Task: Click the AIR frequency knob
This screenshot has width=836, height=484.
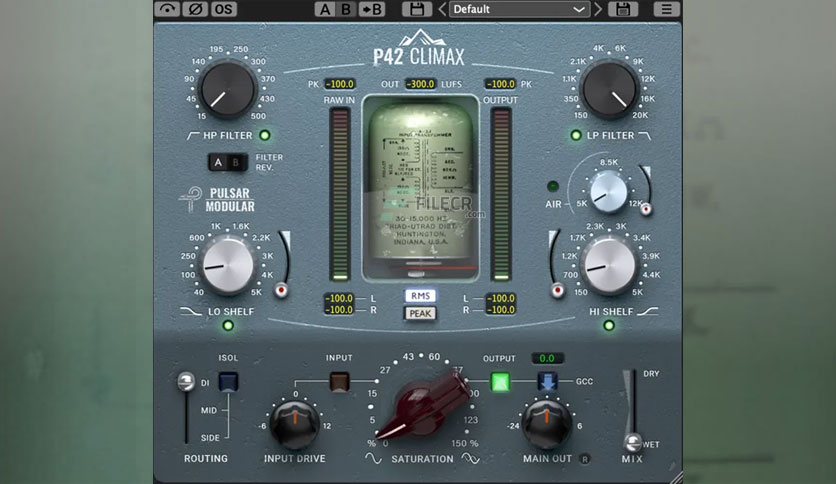Action: (609, 192)
